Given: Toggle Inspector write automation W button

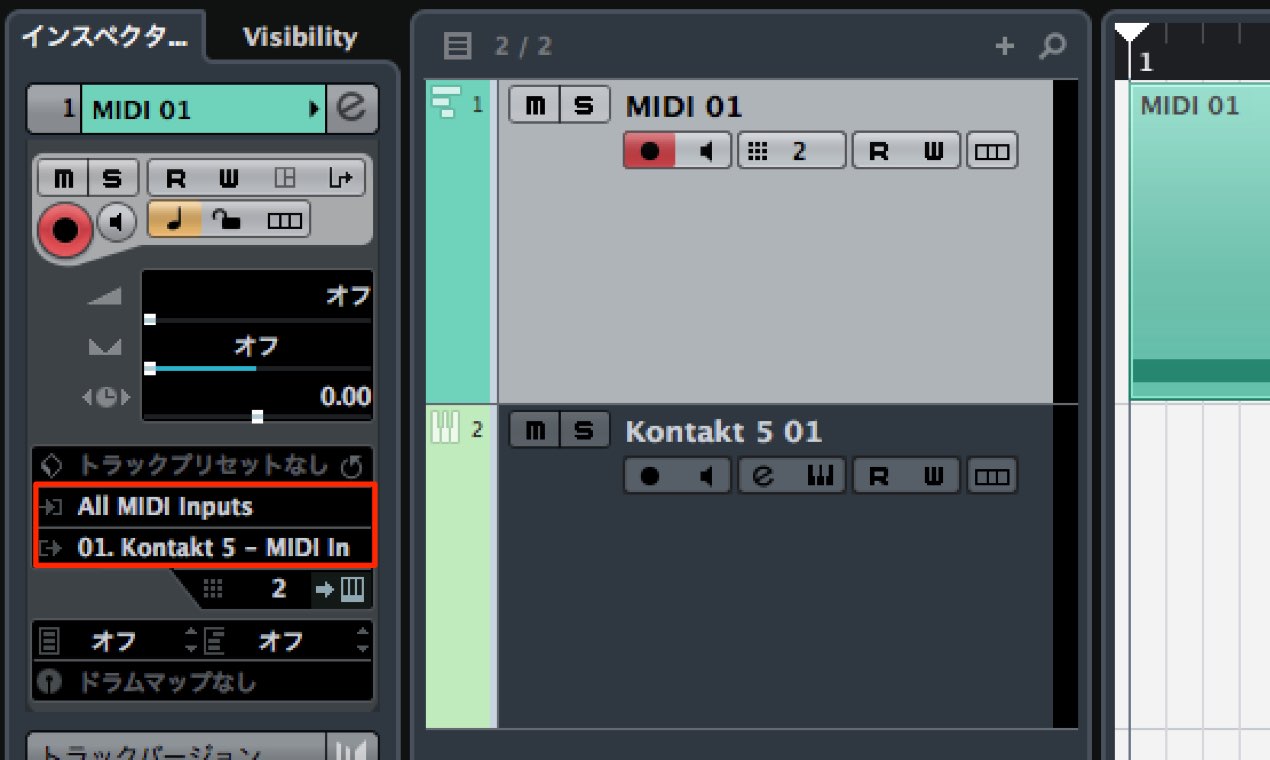Looking at the screenshot, I should pyautogui.click(x=230, y=179).
